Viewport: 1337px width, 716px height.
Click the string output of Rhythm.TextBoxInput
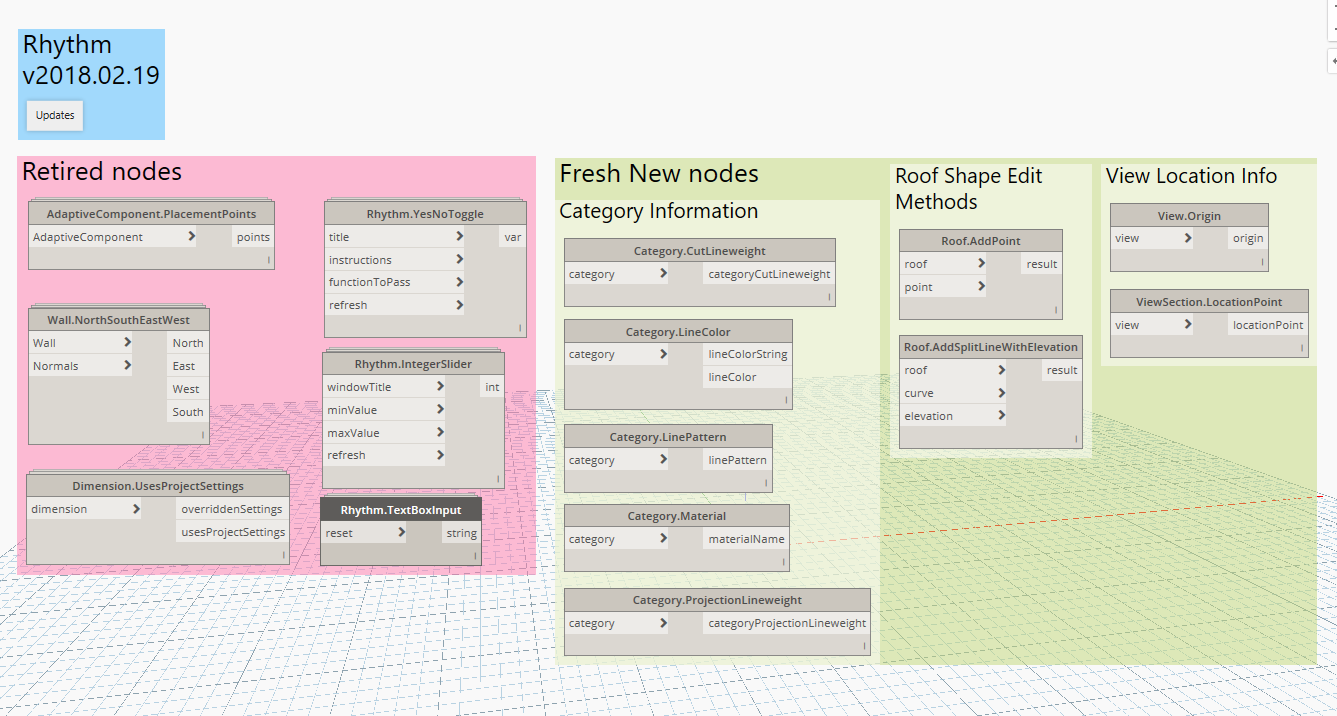462,533
